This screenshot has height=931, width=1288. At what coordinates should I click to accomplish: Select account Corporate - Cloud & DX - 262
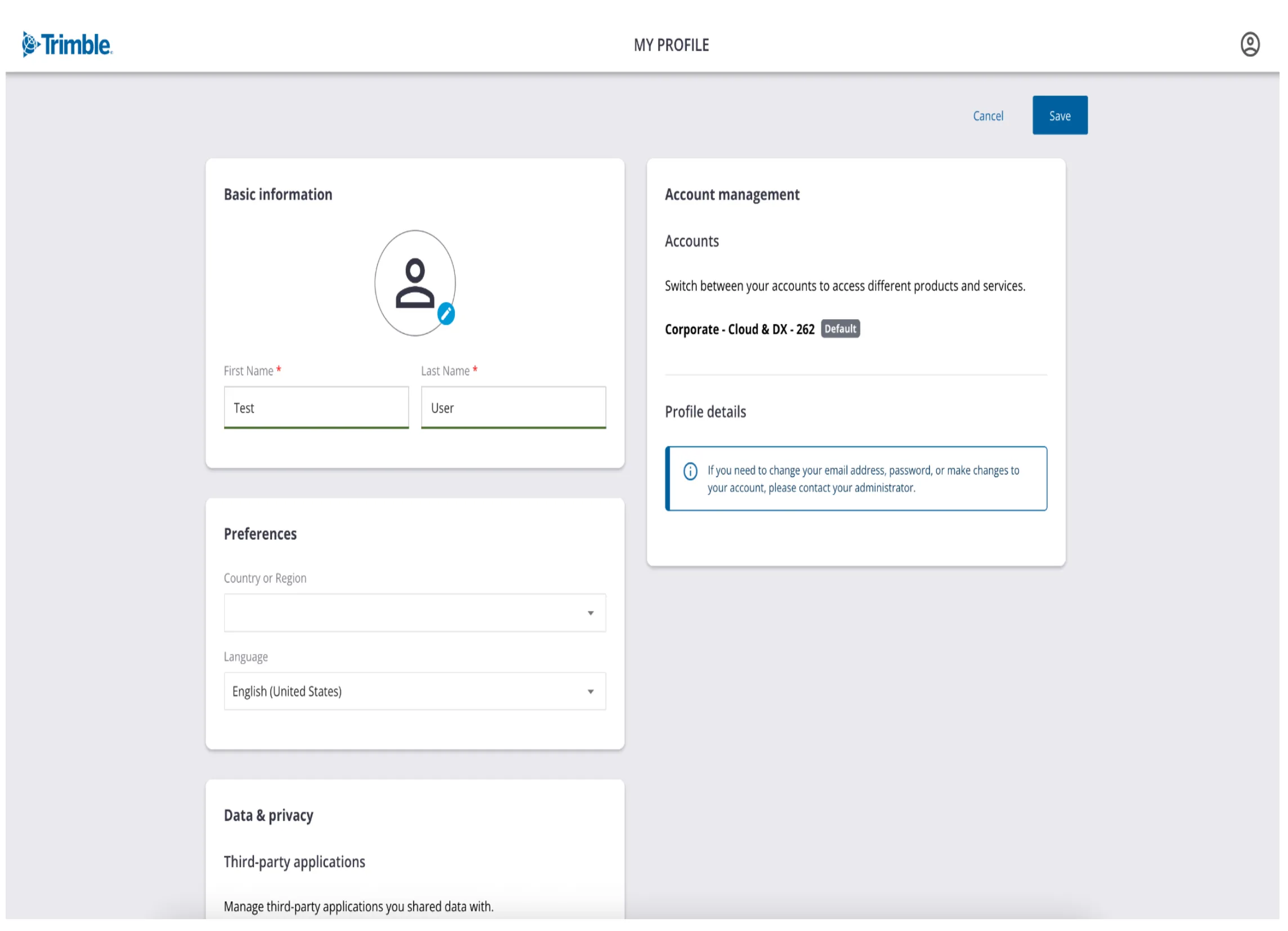coord(739,329)
